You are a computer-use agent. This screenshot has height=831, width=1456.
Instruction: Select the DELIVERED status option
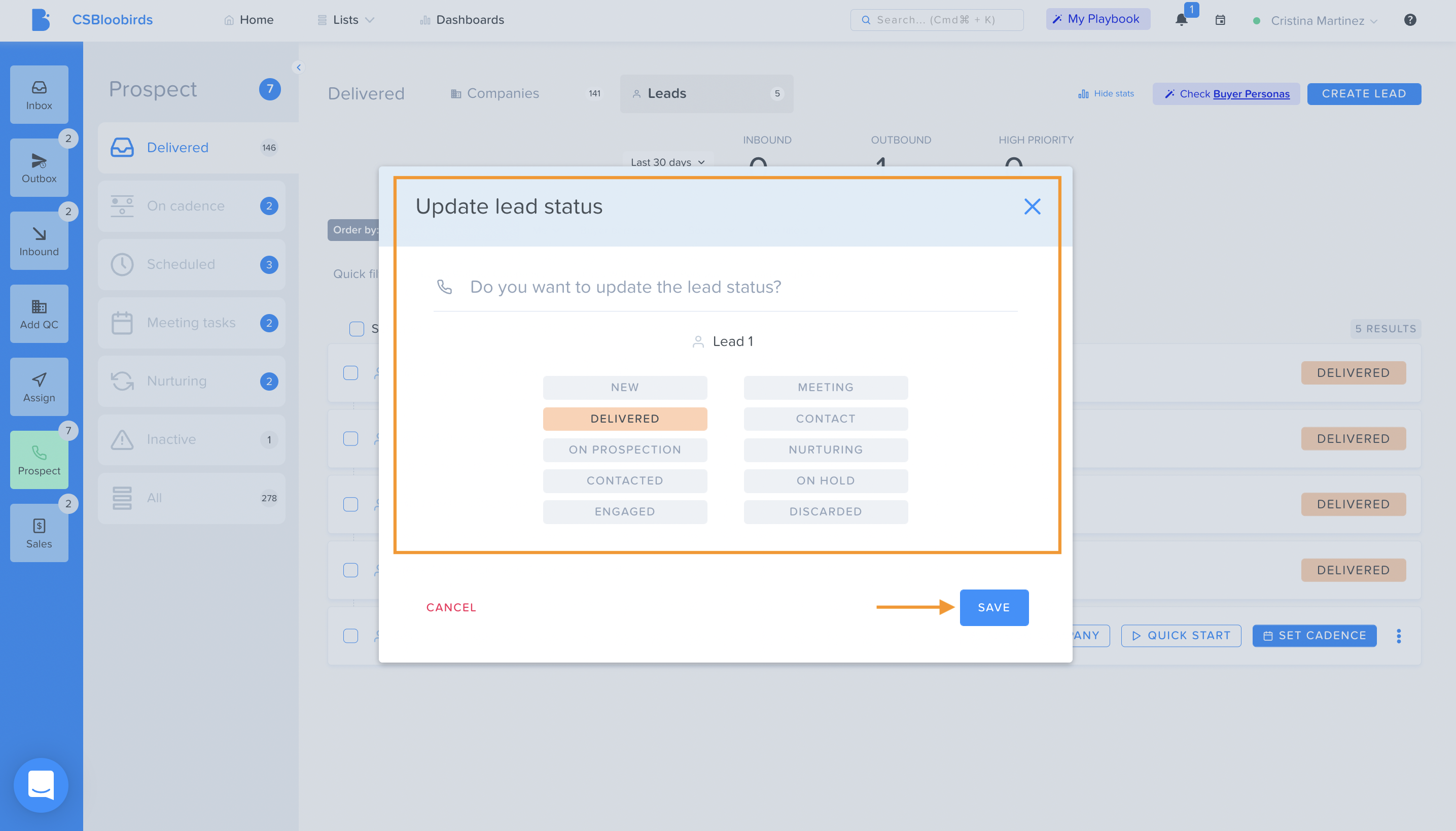tap(625, 419)
